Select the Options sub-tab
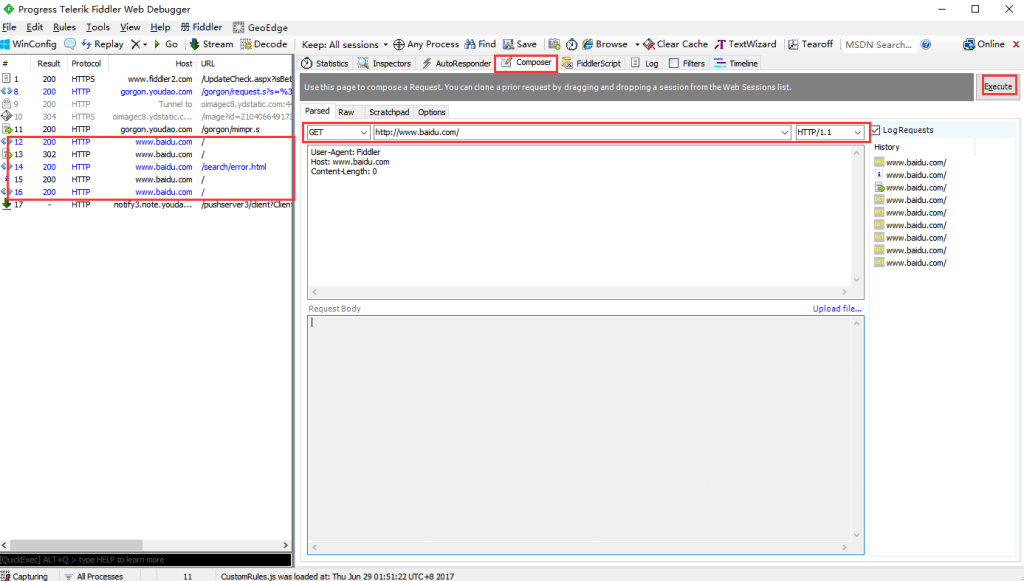 point(432,112)
